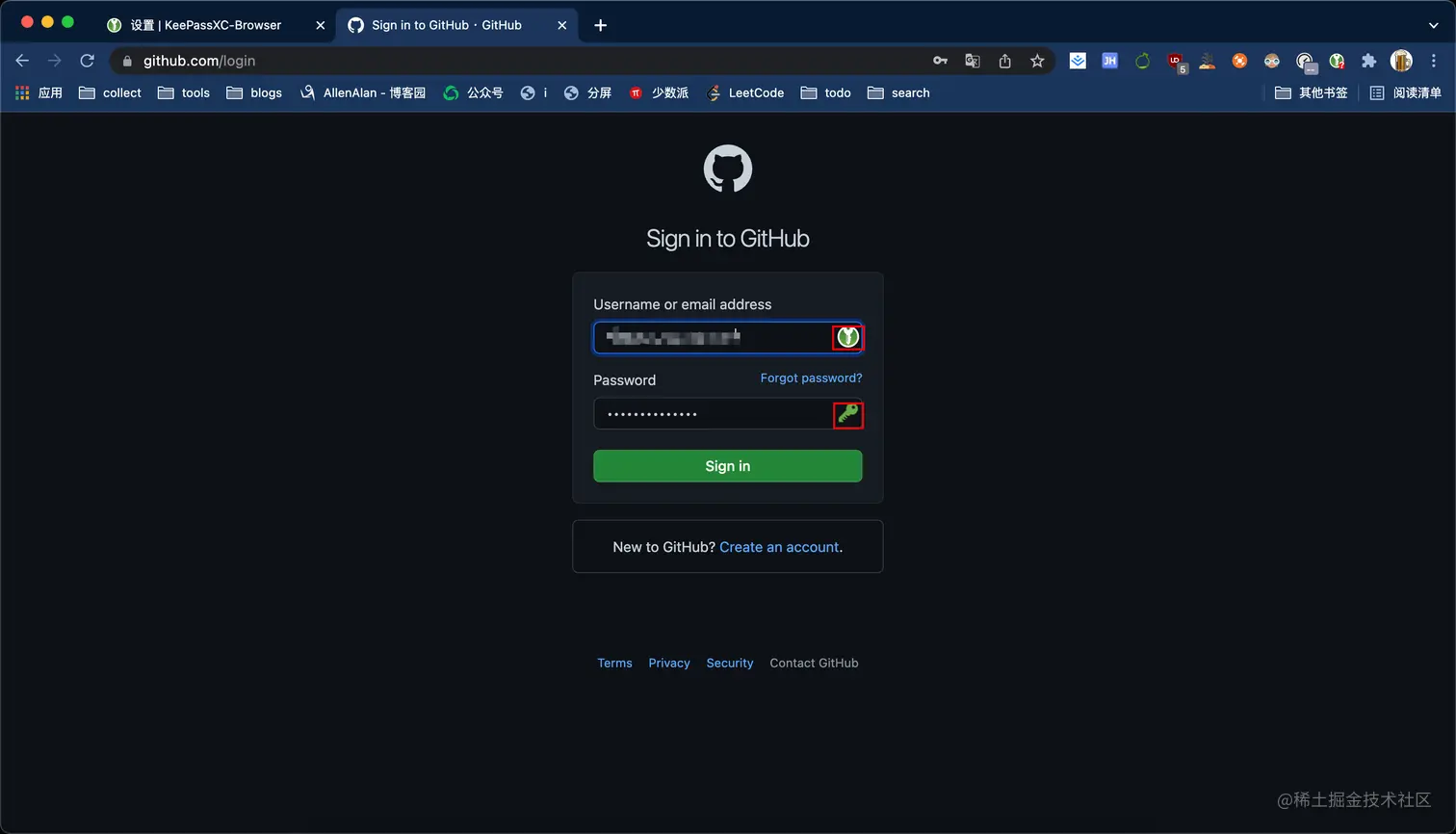Click the translate page icon in the address bar

(973, 61)
